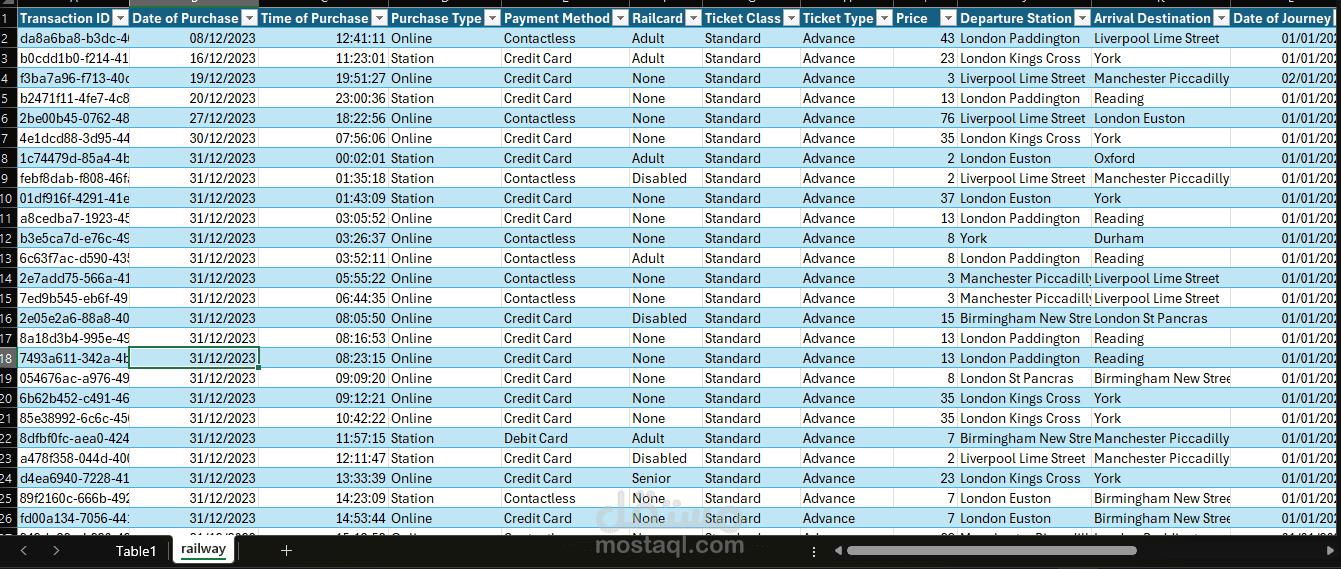Image resolution: width=1341 pixels, height=569 pixels.
Task: Select transaction ID starting febf8dab
Action: (74, 178)
